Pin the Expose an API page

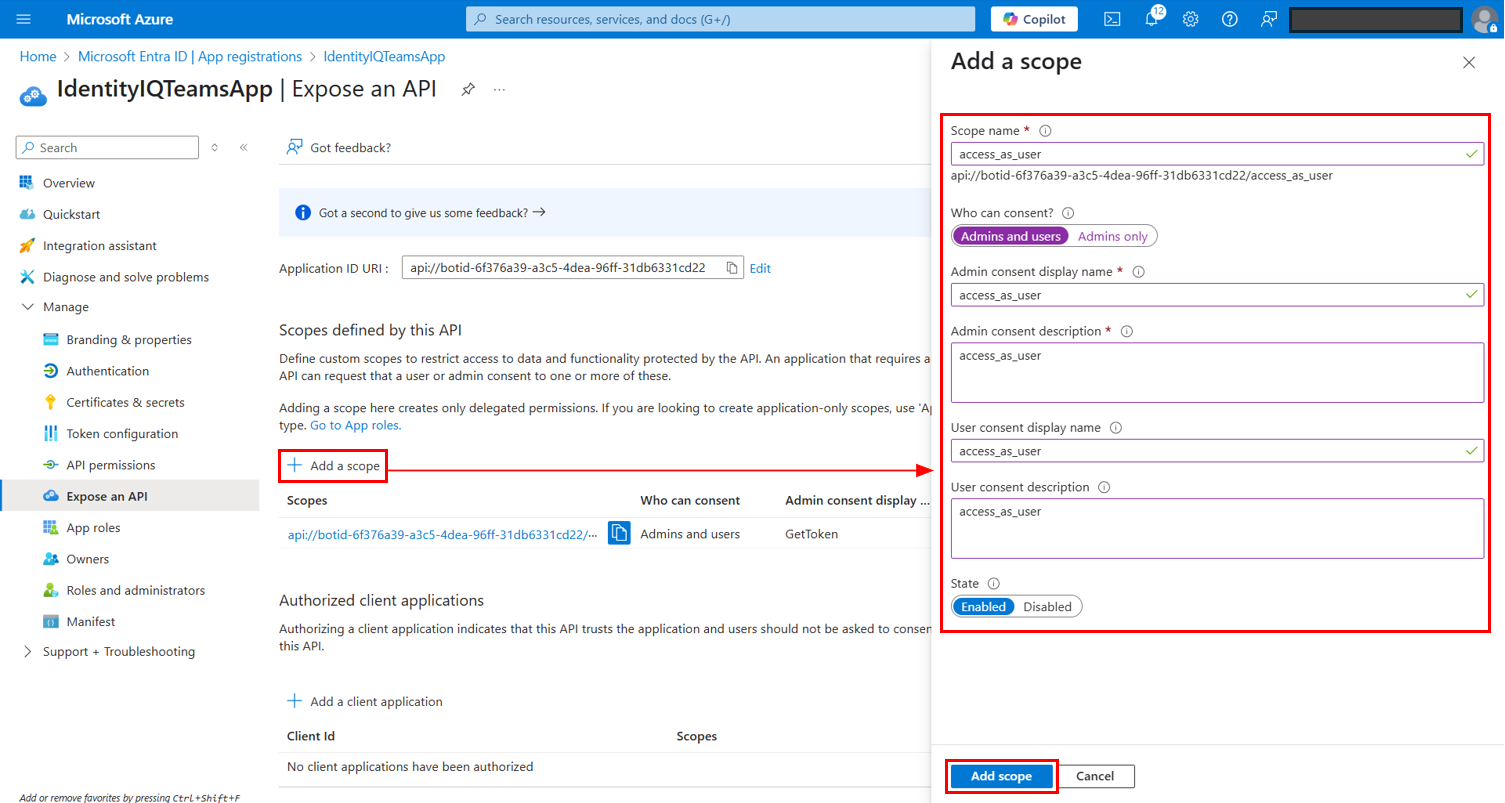point(467,89)
